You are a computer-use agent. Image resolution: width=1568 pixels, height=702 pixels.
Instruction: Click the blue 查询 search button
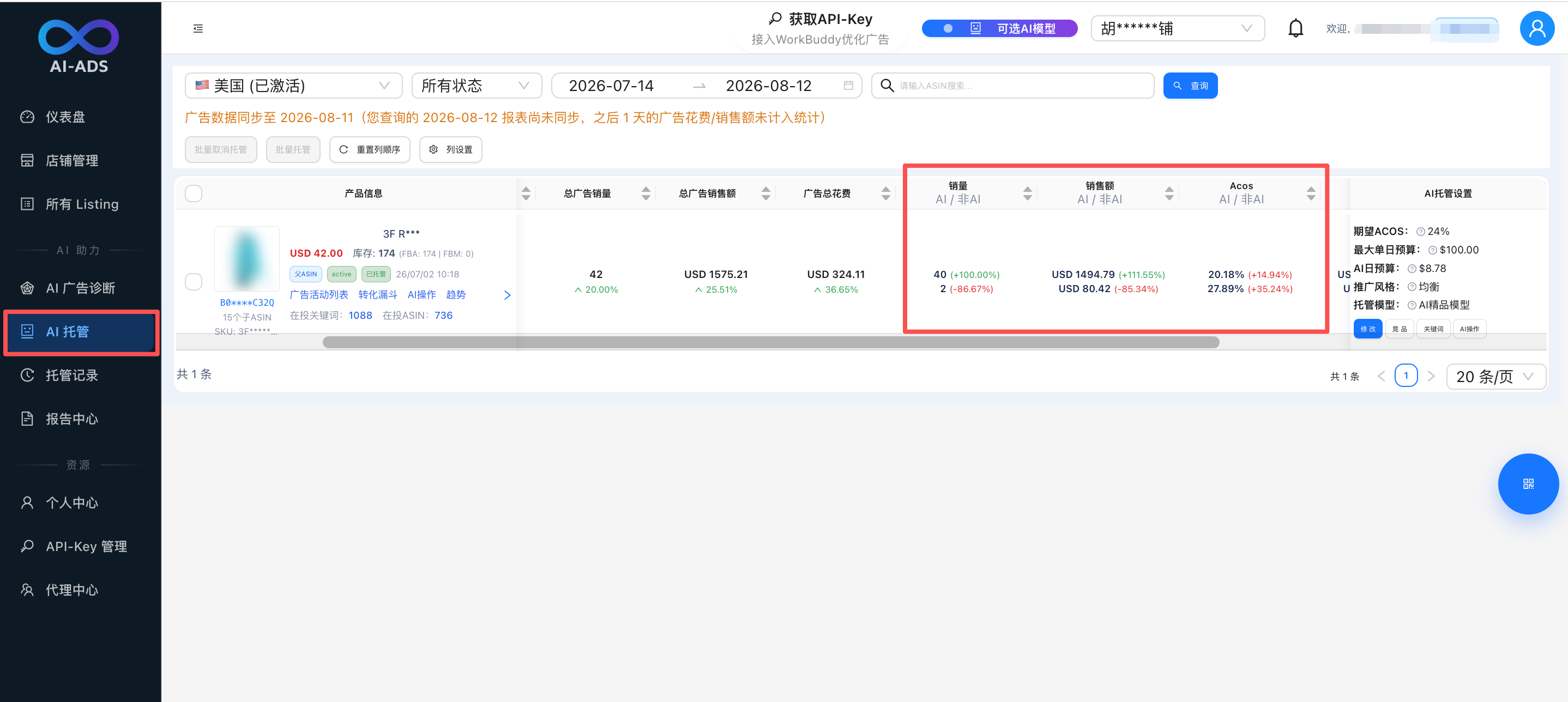click(x=1190, y=86)
